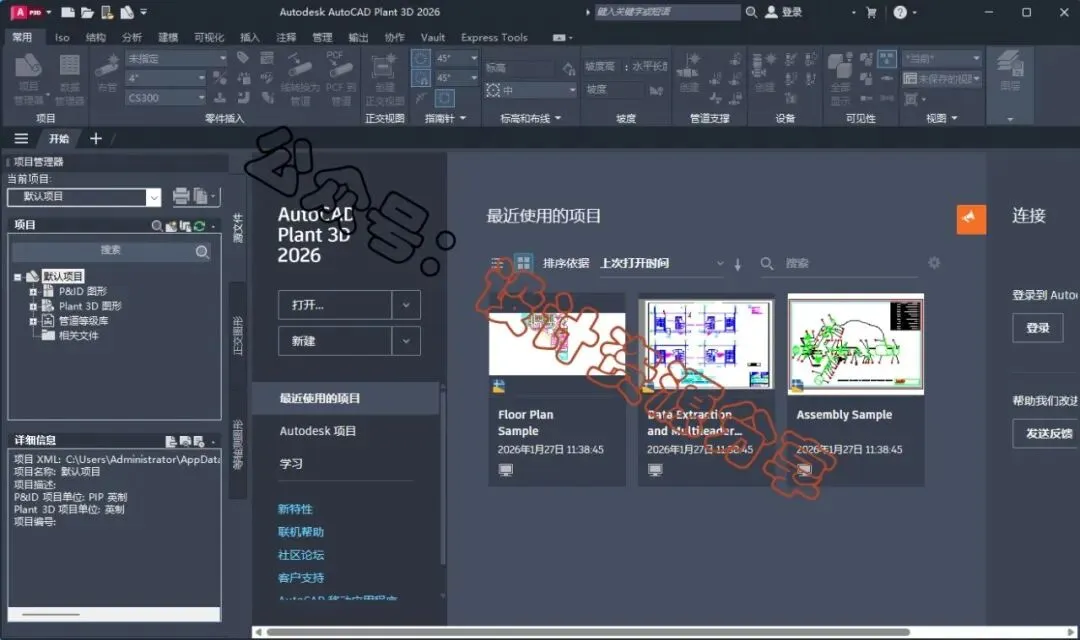Open the Iso ribbon tab

coord(62,37)
